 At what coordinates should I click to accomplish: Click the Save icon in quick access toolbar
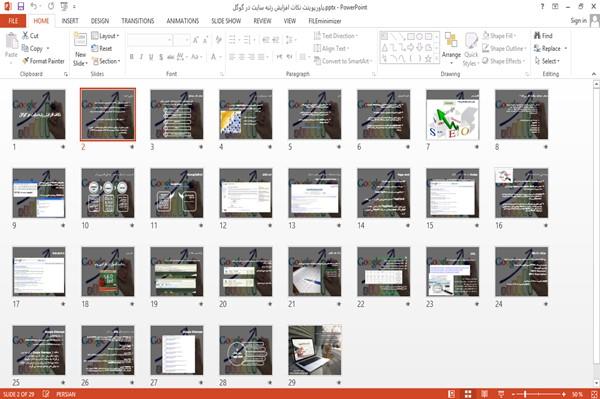(21, 6)
